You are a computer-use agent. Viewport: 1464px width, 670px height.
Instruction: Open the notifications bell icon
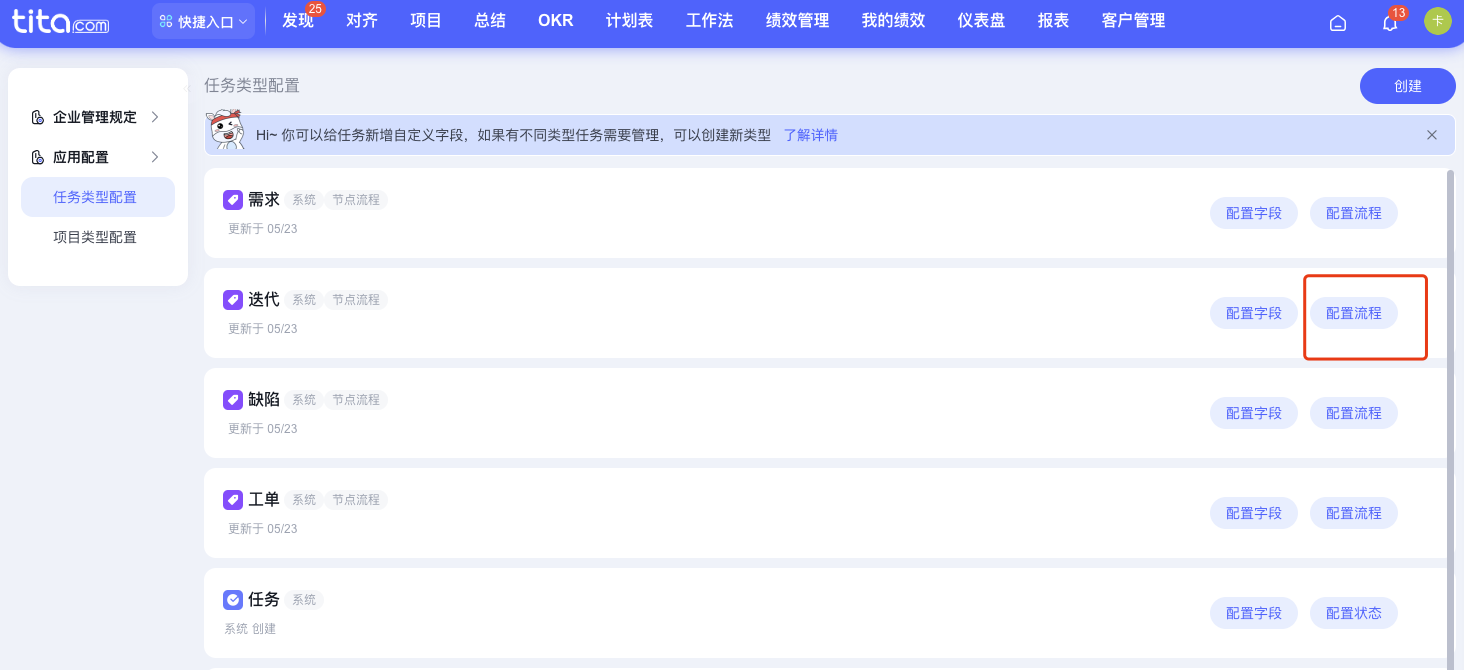(1389, 22)
